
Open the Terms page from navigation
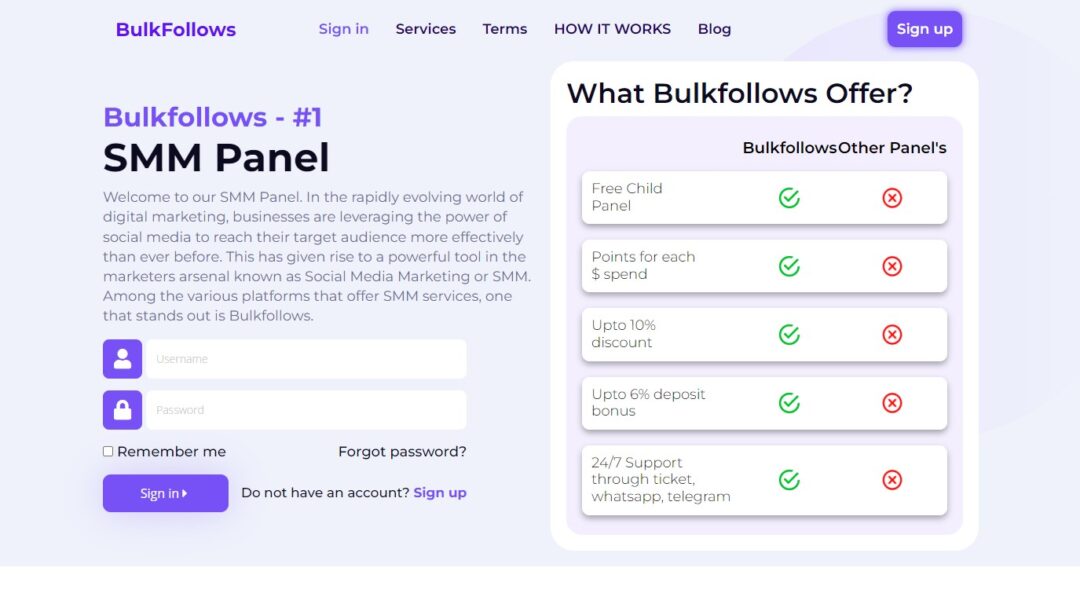[504, 29]
